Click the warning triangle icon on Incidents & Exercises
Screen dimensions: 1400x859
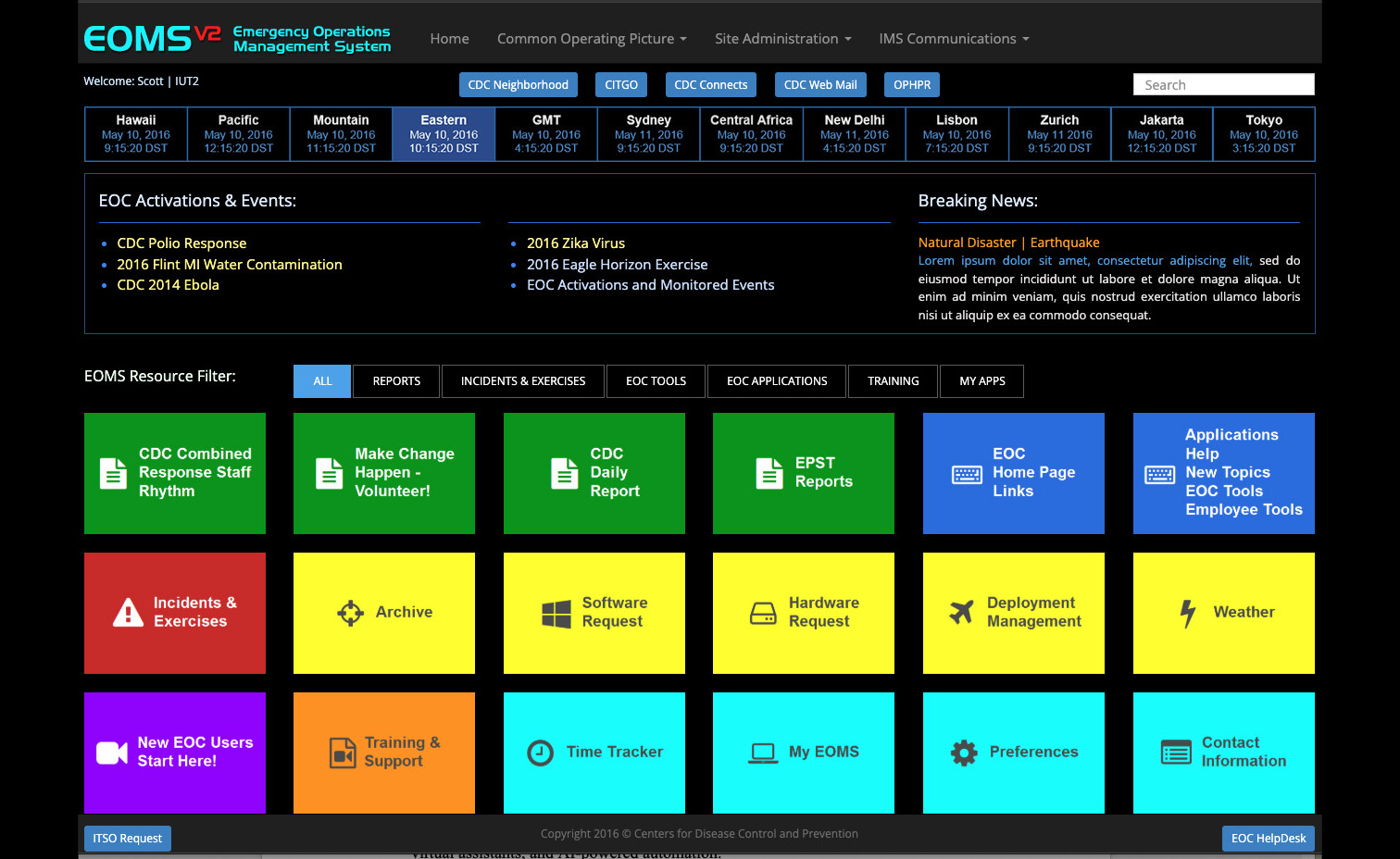click(128, 613)
